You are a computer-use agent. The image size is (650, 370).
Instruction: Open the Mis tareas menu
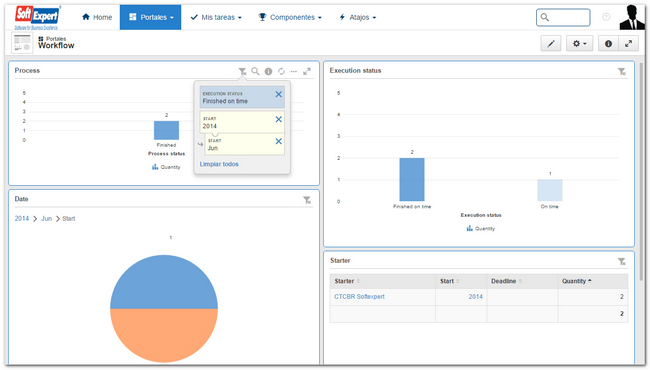(x=216, y=17)
